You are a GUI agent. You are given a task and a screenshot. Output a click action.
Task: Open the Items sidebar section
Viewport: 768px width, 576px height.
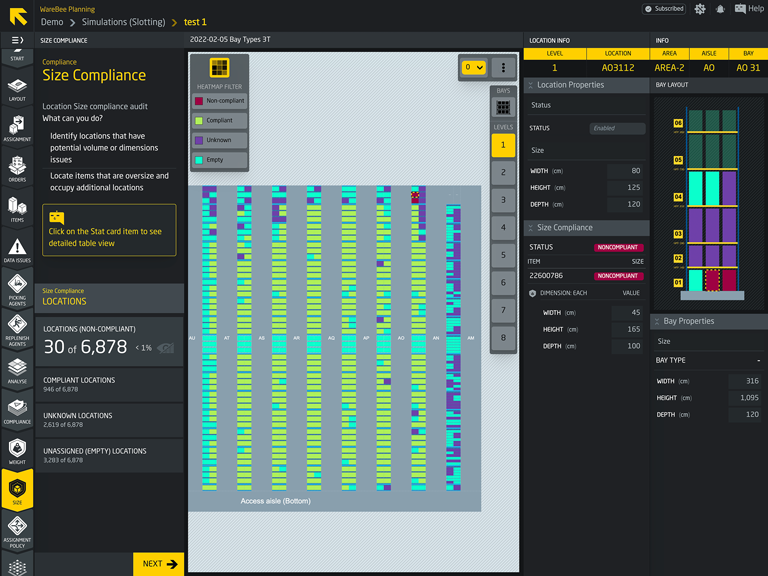click(17, 210)
